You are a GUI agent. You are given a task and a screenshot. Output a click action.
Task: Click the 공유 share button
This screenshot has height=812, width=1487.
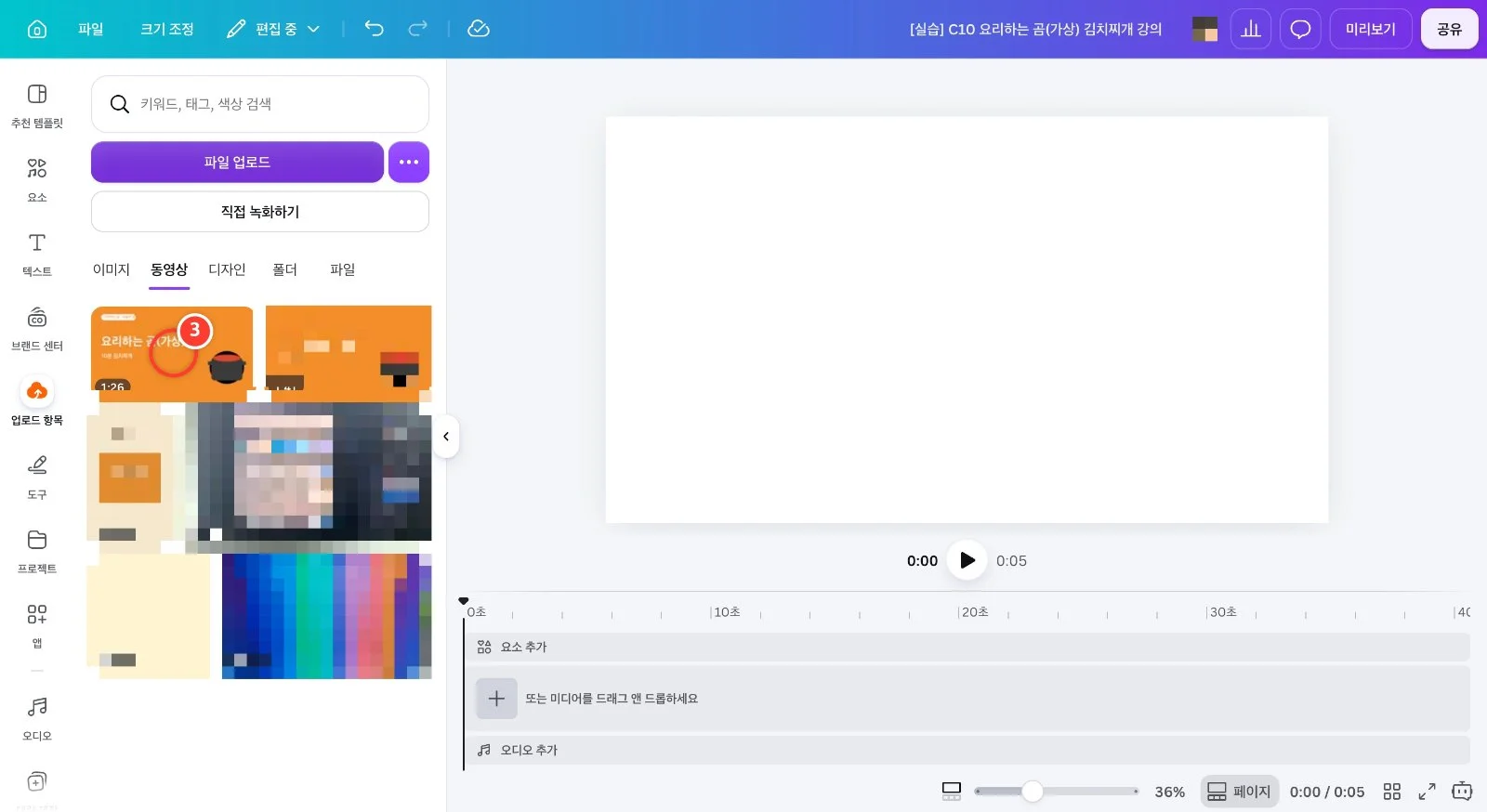point(1449,29)
